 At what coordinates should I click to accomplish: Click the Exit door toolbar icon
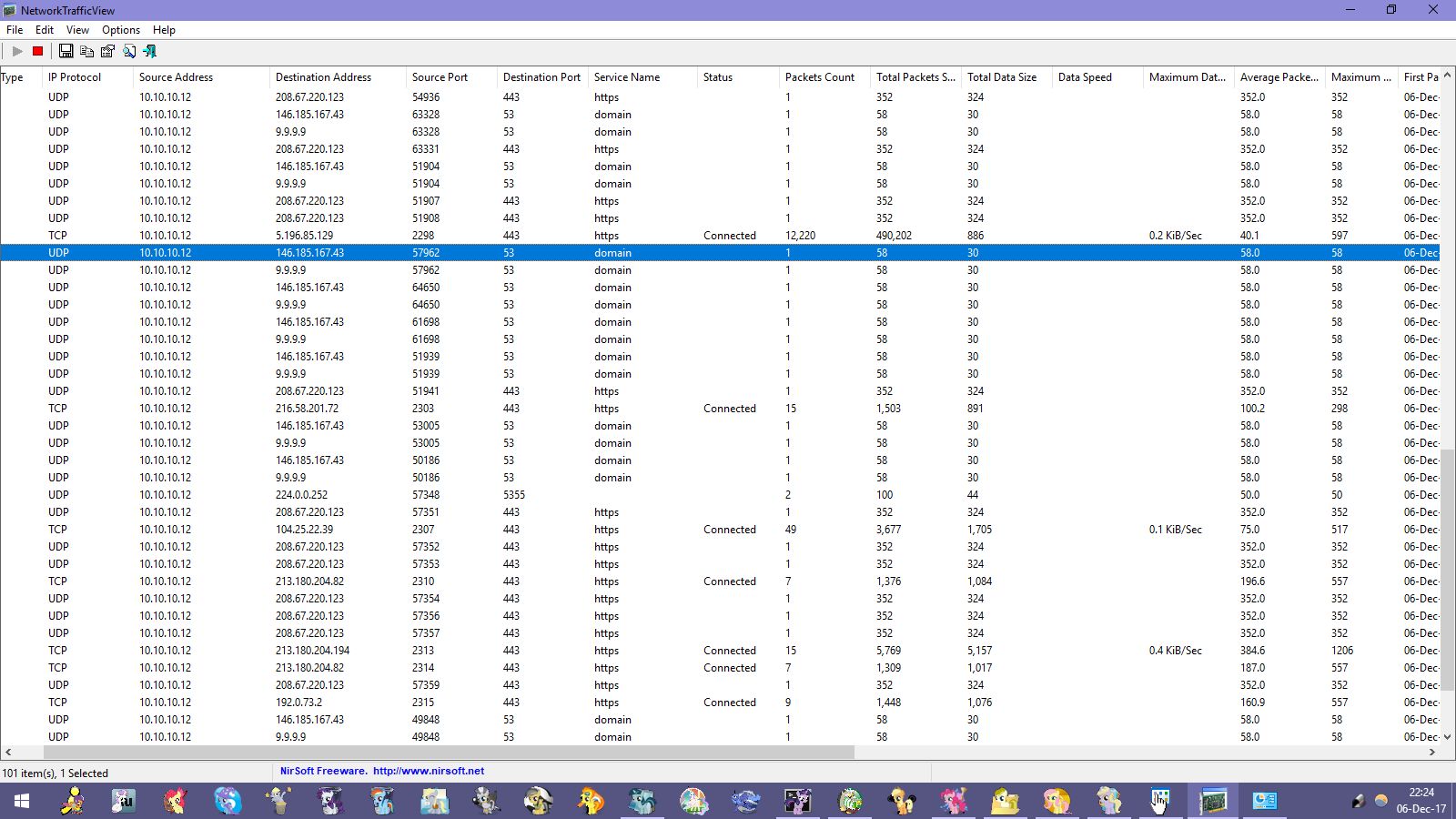click(150, 52)
